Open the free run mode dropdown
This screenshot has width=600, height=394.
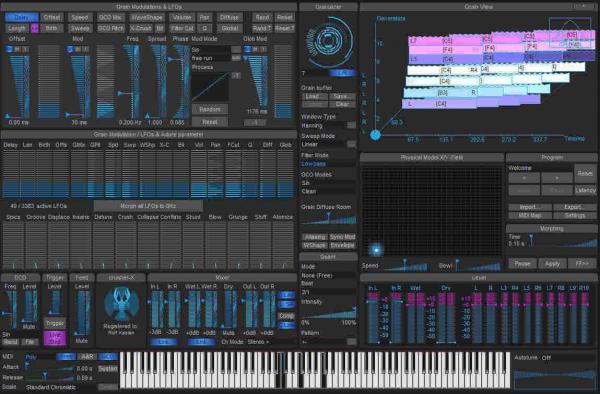coord(216,58)
